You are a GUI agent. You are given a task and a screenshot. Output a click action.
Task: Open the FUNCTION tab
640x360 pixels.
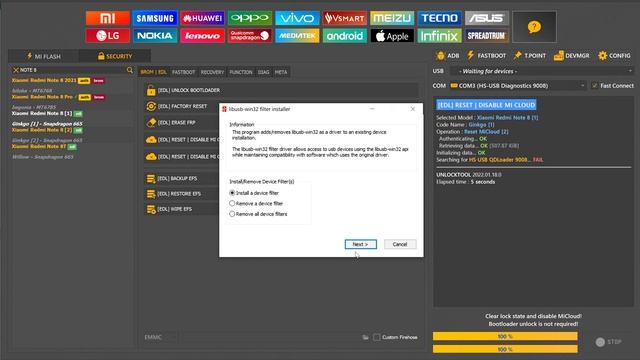[241, 72]
